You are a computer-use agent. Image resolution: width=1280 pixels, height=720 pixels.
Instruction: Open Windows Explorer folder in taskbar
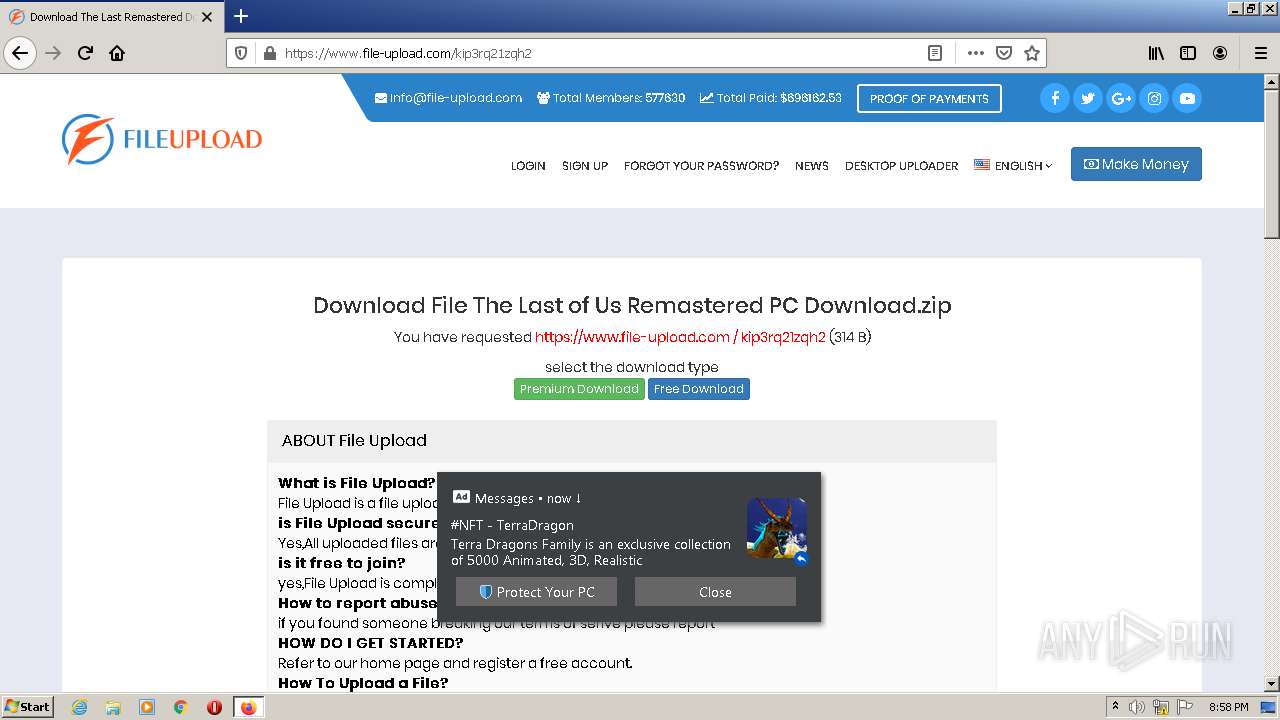[x=113, y=707]
